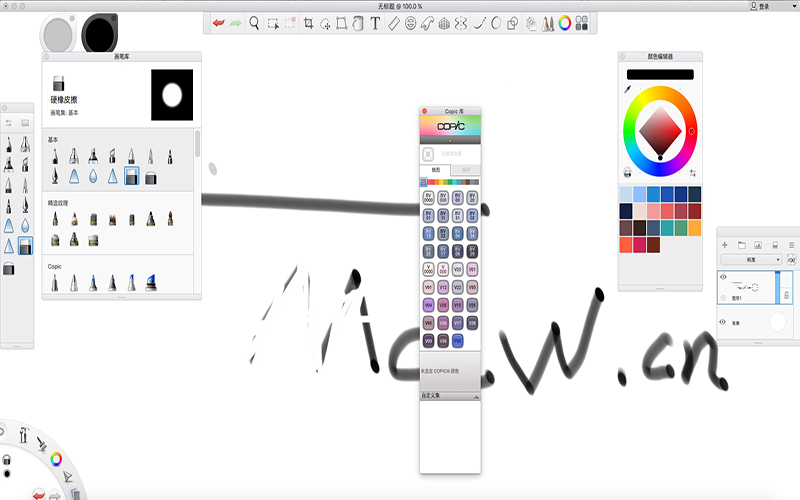
Task: Open the layer editor menu
Action: [x=791, y=245]
